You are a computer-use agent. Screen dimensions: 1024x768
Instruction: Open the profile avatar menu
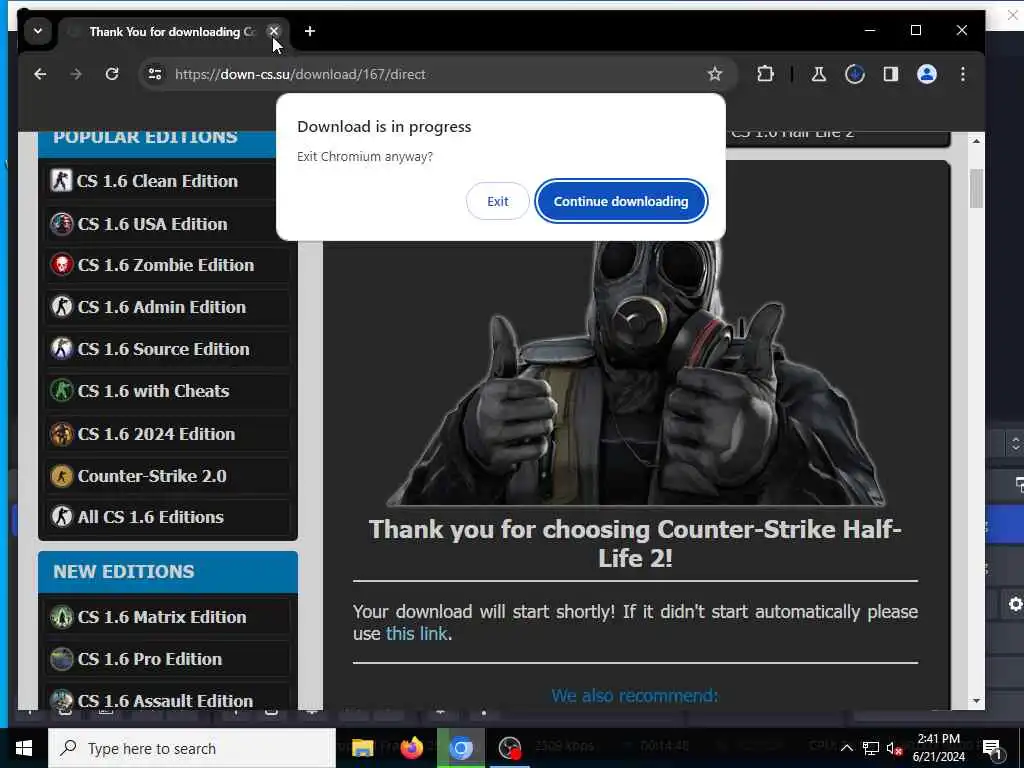[x=927, y=74]
